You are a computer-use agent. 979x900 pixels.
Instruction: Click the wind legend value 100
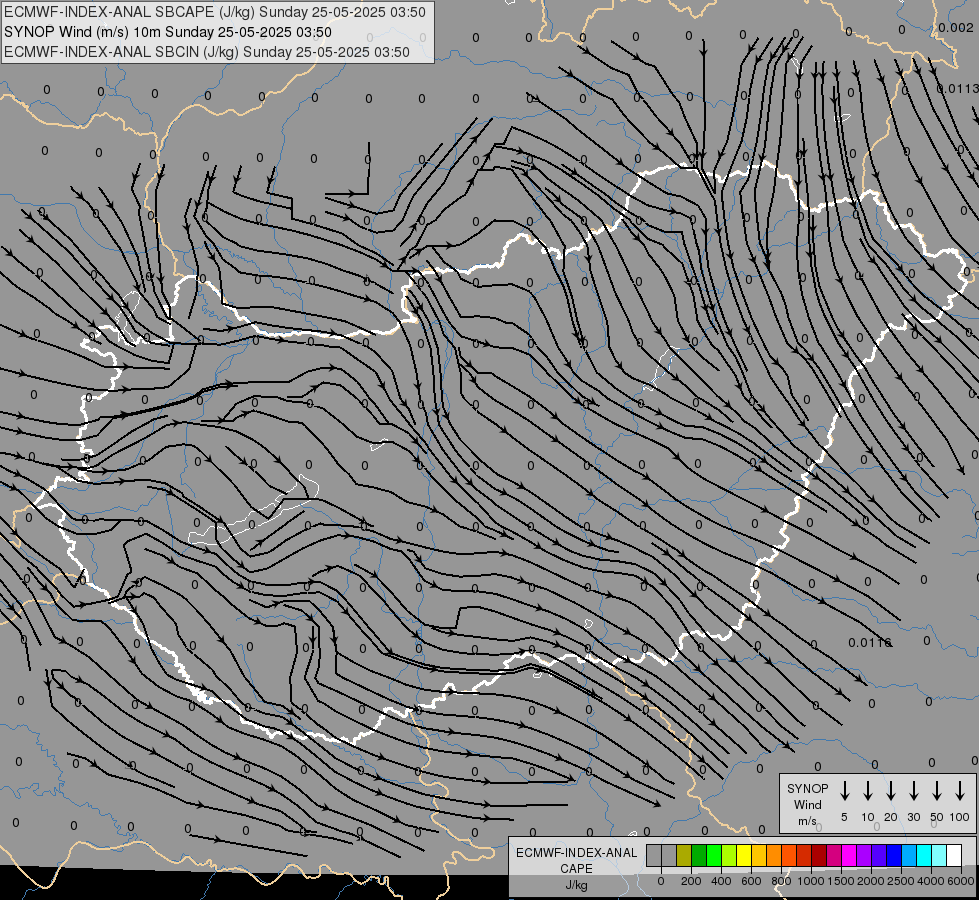click(960, 817)
